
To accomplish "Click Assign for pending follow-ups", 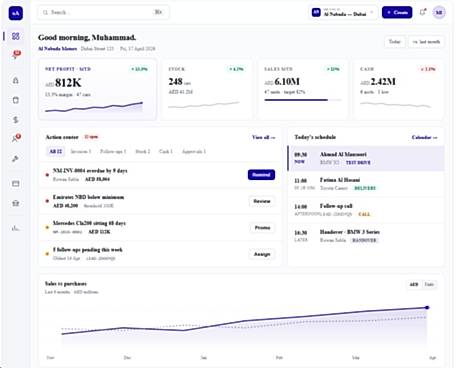I will point(262,254).
